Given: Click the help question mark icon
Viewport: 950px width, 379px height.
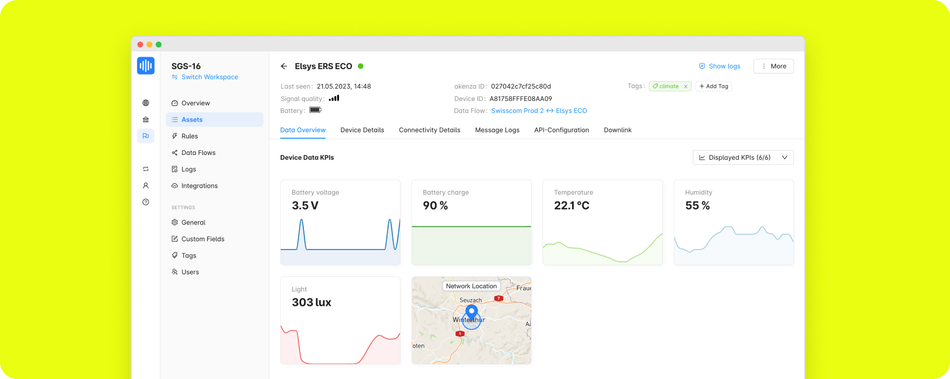Looking at the screenshot, I should click(x=145, y=202).
